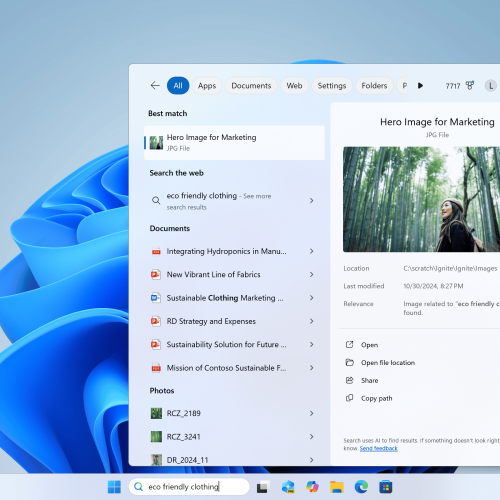Expand chevron for RD Strategy and Expenses
The image size is (500, 500).
tap(311, 321)
